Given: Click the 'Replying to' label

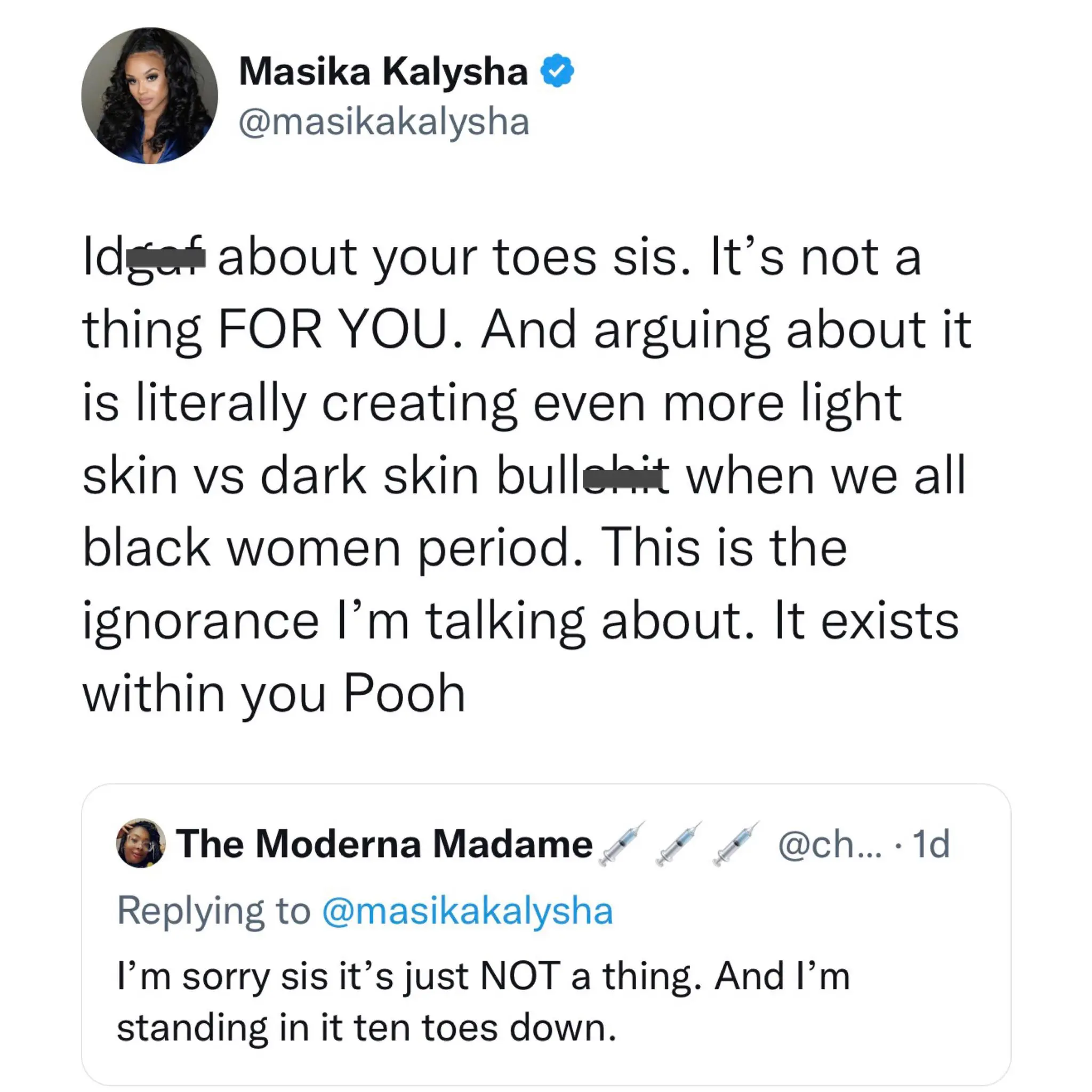Looking at the screenshot, I should [x=214, y=911].
